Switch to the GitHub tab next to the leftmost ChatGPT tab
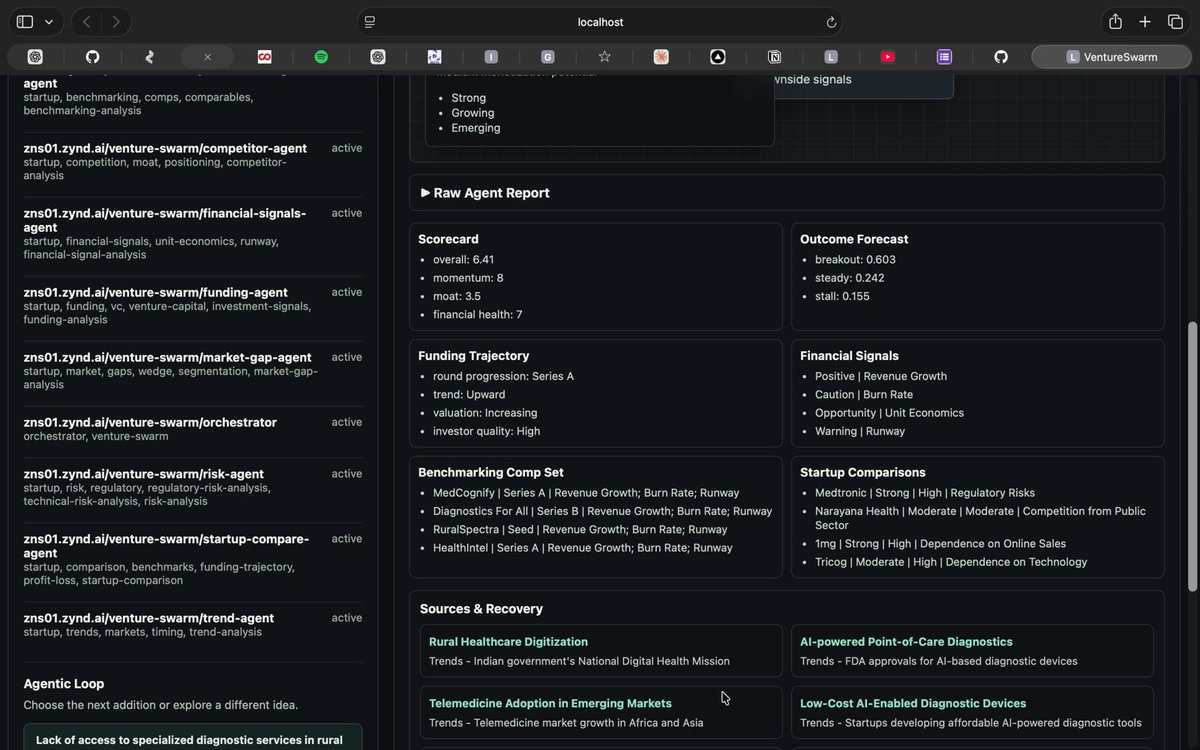 92,57
